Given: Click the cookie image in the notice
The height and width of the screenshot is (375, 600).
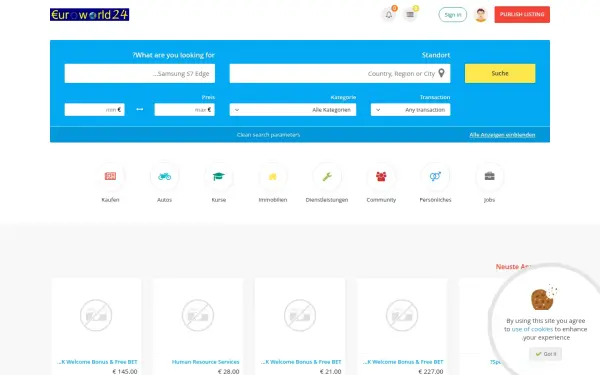Looking at the screenshot, I should [x=544, y=297].
